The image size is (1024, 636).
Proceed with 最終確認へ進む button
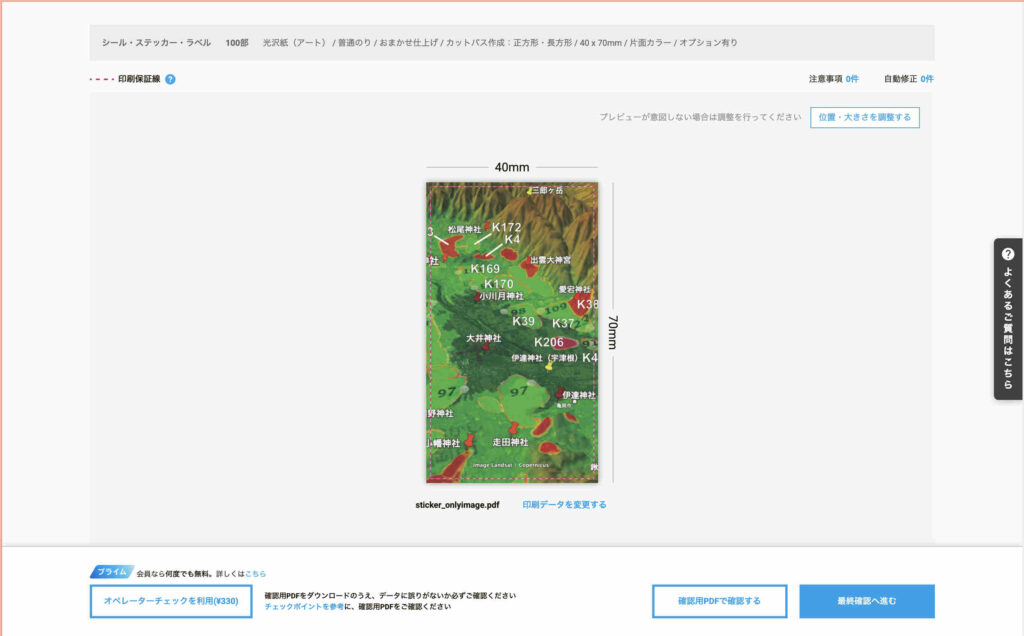[866, 601]
